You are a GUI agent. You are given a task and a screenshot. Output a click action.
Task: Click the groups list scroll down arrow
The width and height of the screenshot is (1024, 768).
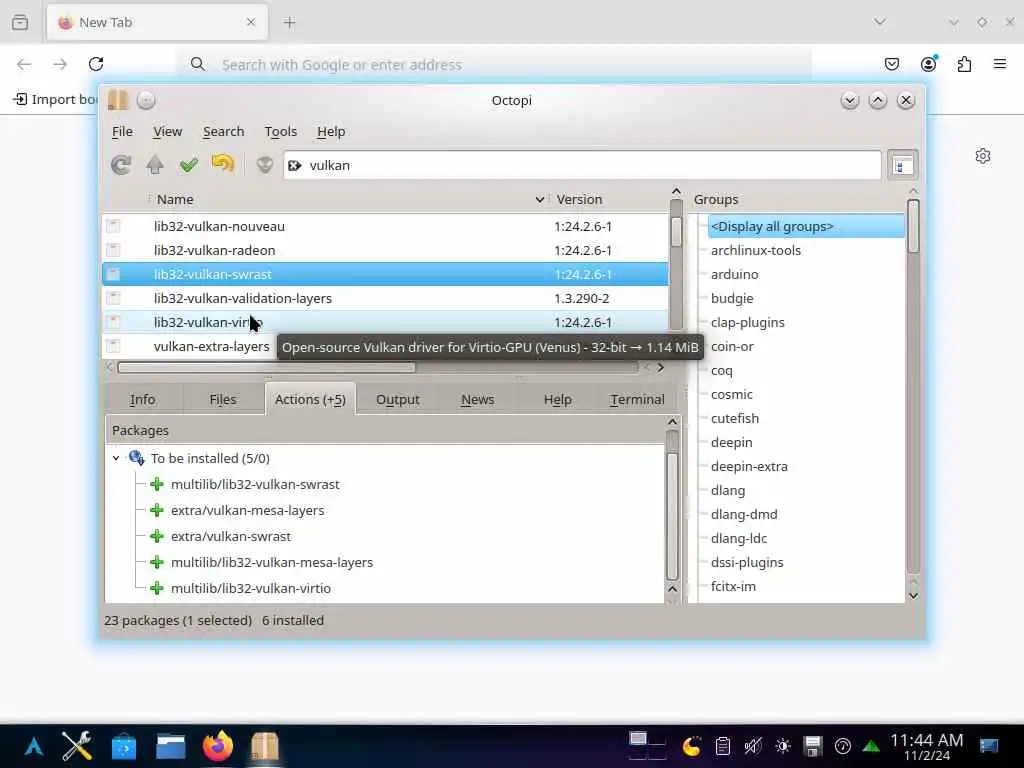pos(913,596)
